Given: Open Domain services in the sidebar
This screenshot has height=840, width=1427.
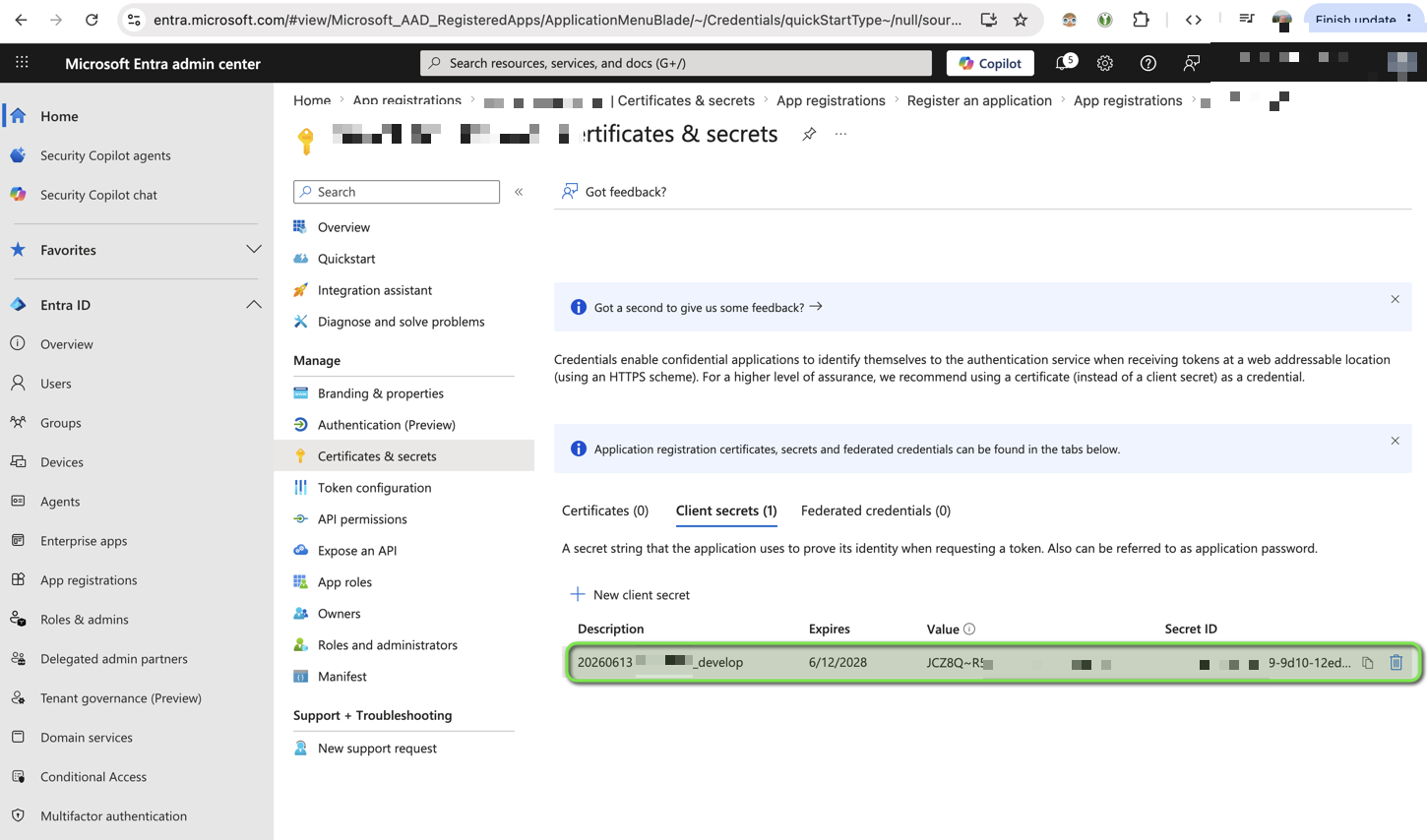Looking at the screenshot, I should (x=87, y=738).
